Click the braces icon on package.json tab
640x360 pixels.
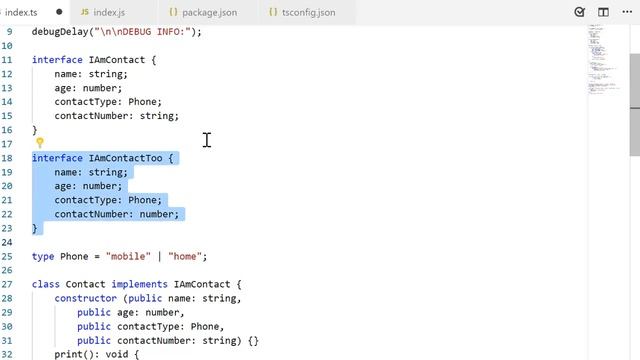pos(173,12)
